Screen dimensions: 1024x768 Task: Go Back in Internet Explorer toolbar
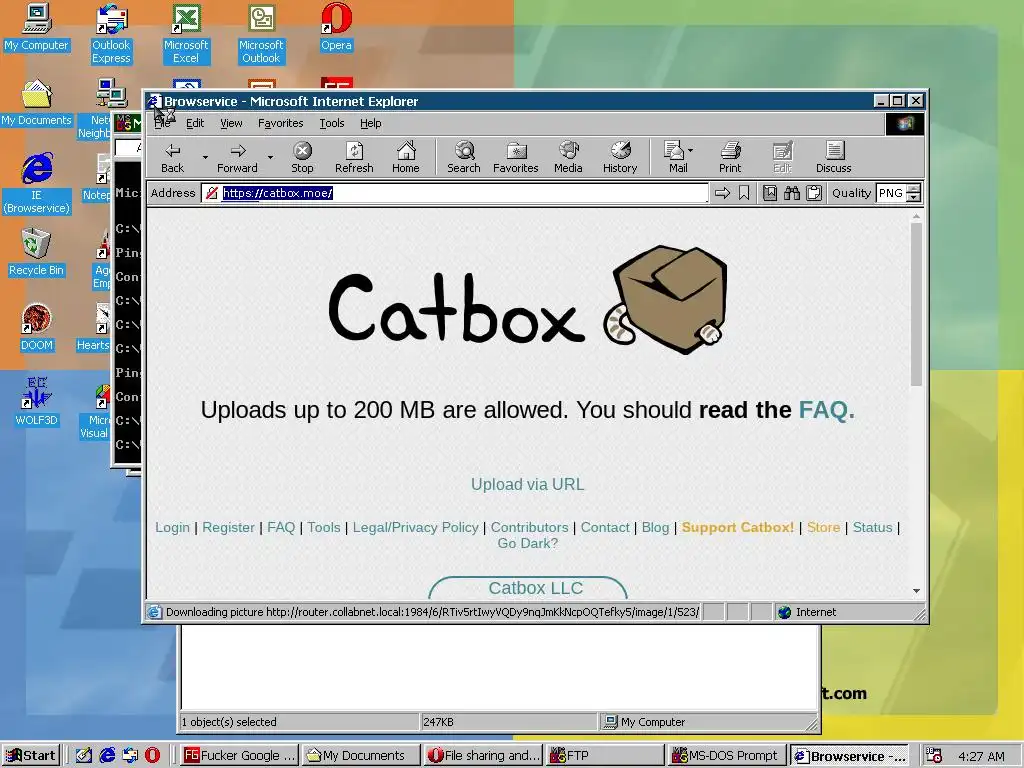tap(172, 158)
